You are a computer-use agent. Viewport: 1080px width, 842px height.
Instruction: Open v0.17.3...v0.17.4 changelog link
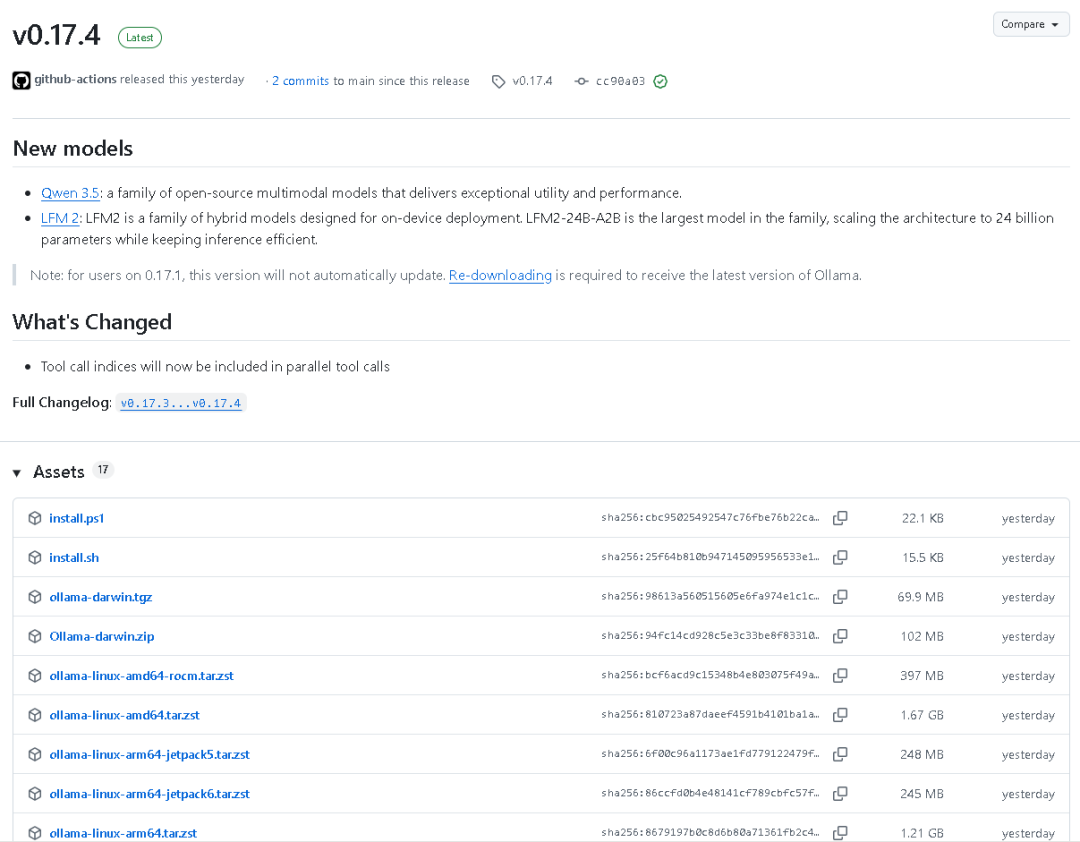click(180, 403)
